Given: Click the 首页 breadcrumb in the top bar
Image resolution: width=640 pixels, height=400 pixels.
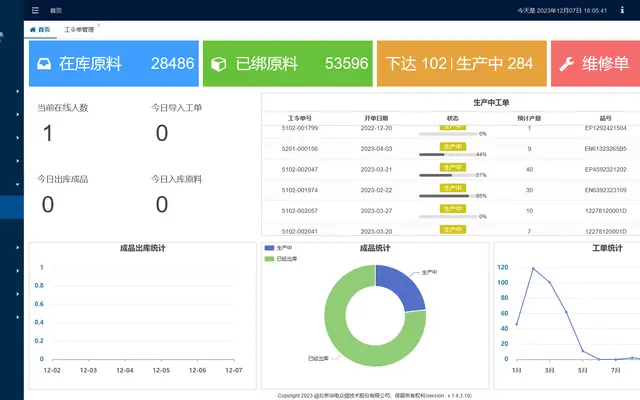Looking at the screenshot, I should click(x=56, y=11).
